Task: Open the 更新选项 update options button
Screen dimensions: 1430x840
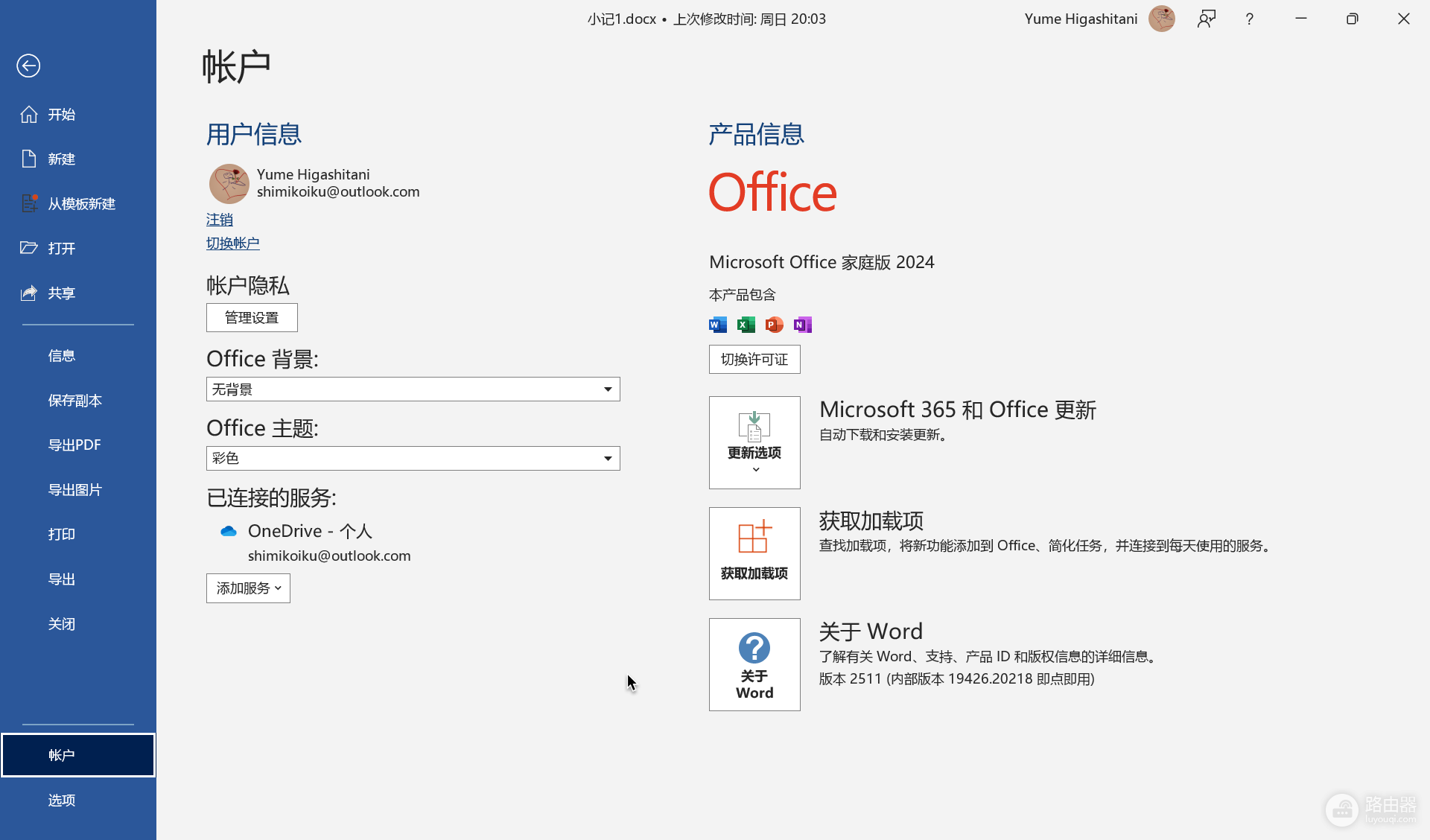Action: 754,442
